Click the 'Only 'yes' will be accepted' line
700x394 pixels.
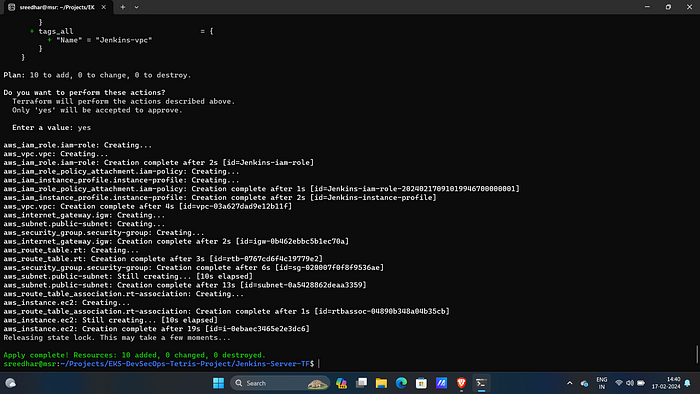pos(97,110)
